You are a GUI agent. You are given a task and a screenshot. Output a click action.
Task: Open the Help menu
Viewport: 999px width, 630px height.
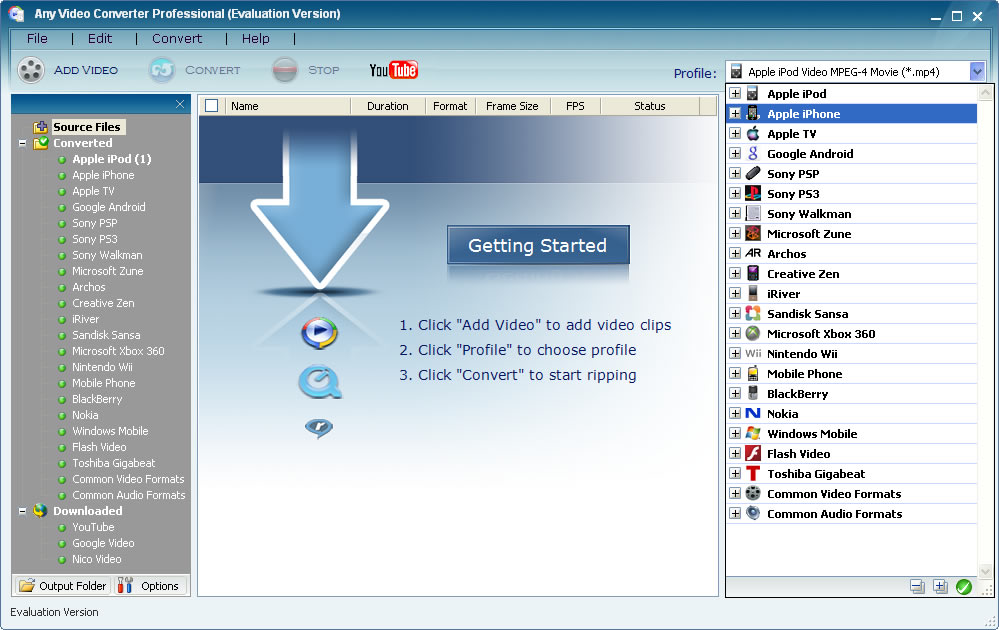(255, 39)
